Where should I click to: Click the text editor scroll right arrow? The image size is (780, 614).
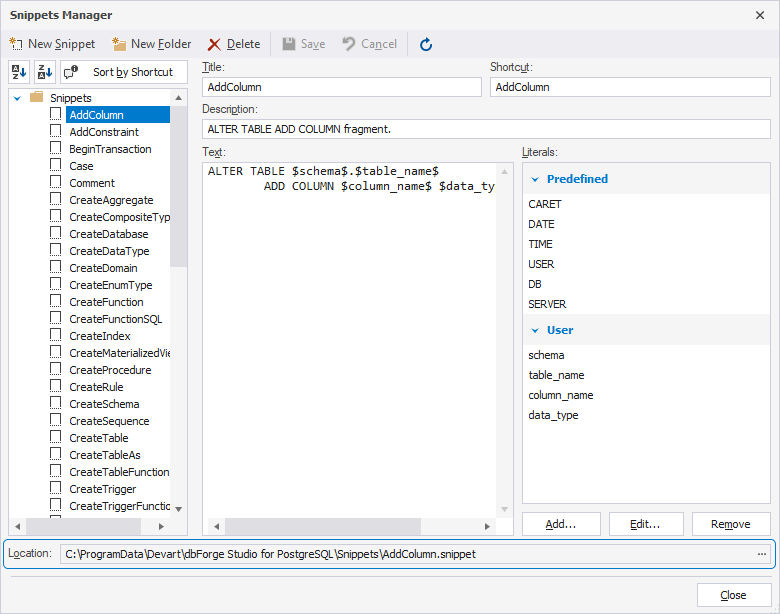pyautogui.click(x=487, y=526)
